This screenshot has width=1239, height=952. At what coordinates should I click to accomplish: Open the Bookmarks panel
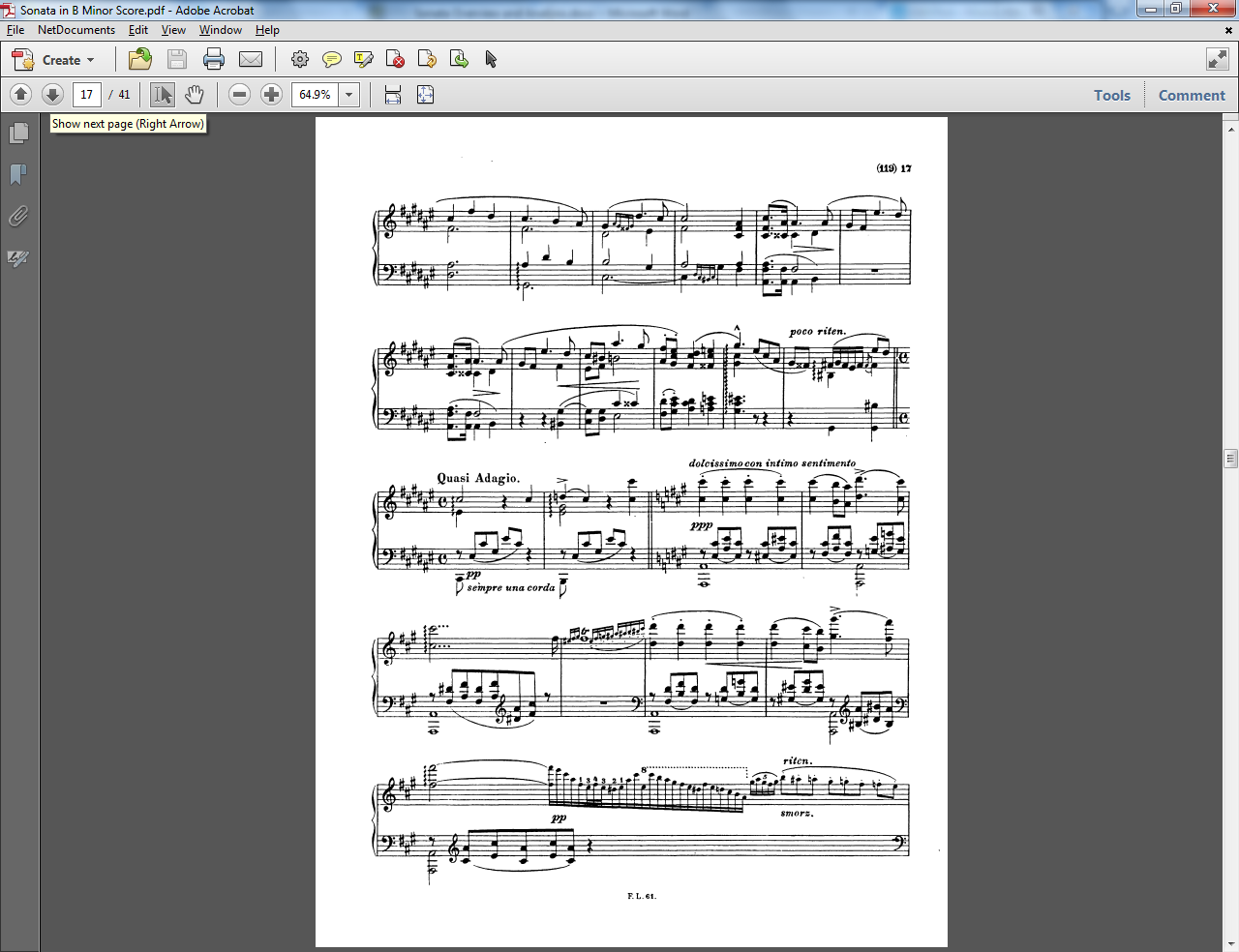click(x=18, y=174)
